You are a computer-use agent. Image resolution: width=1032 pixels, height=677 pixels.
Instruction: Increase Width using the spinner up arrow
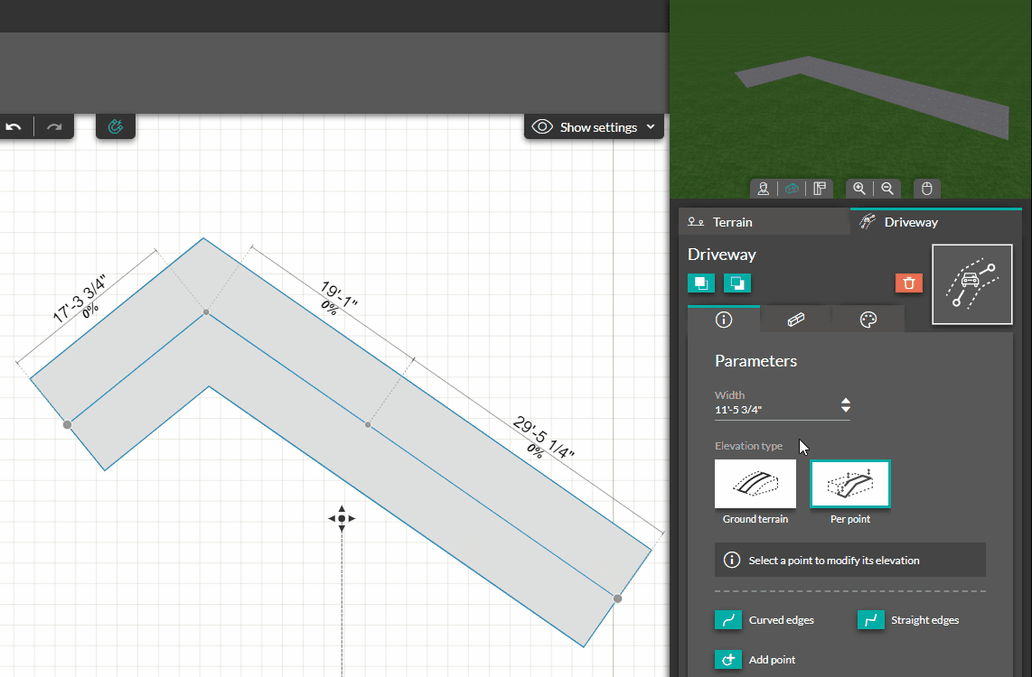(x=846, y=400)
